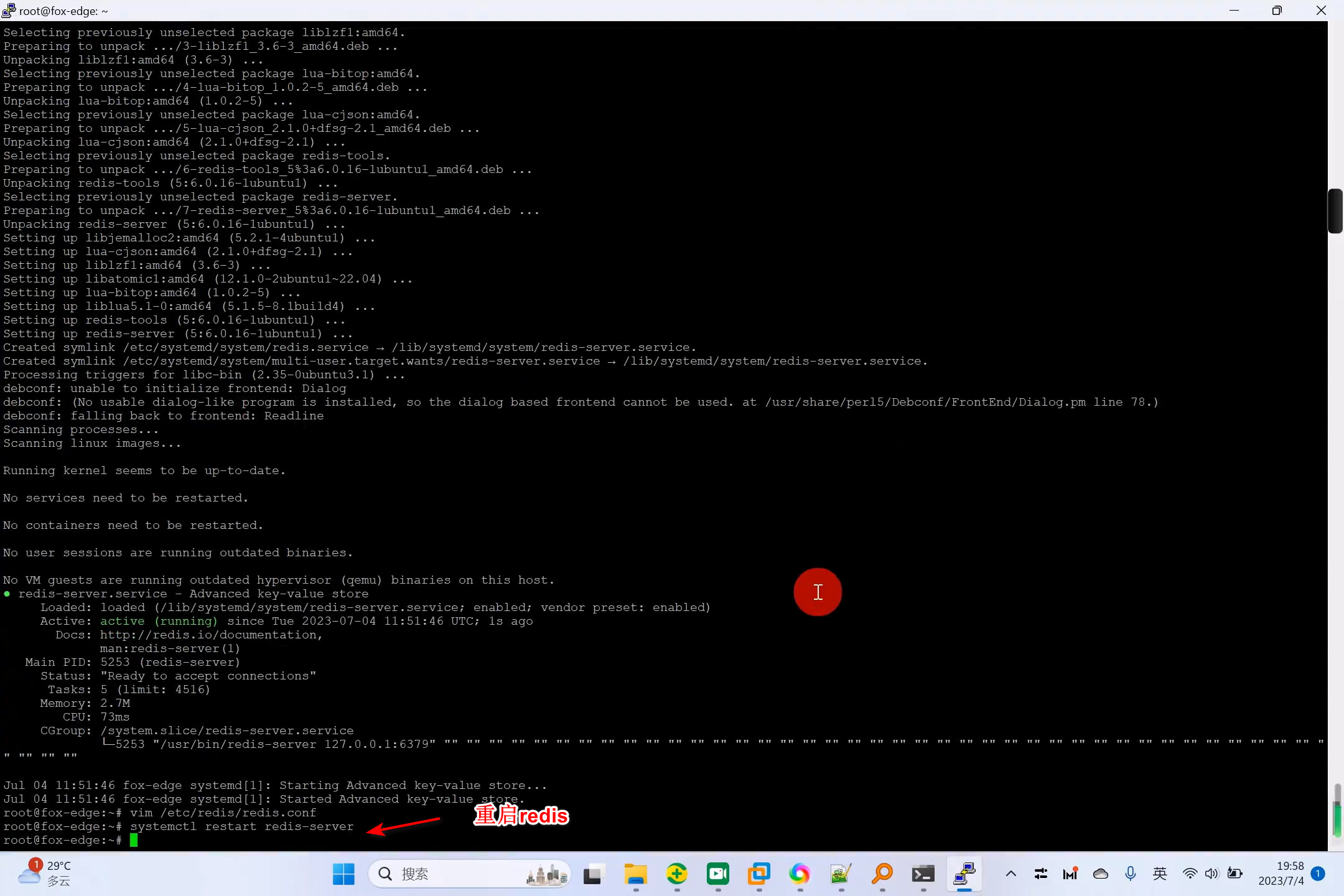The width and height of the screenshot is (1344, 896).
Task: Click the '/system.slice/redis-server.service' CGroup path
Action: pos(227,731)
